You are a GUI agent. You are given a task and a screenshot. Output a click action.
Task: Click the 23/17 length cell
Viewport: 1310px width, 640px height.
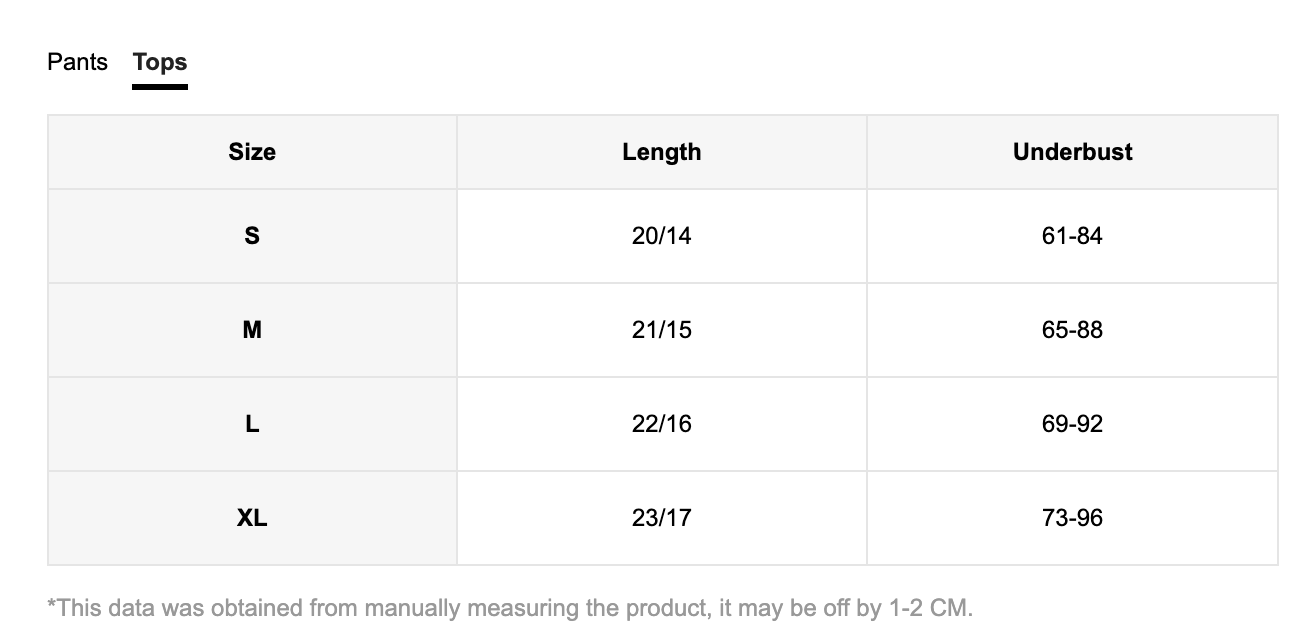tap(662, 518)
